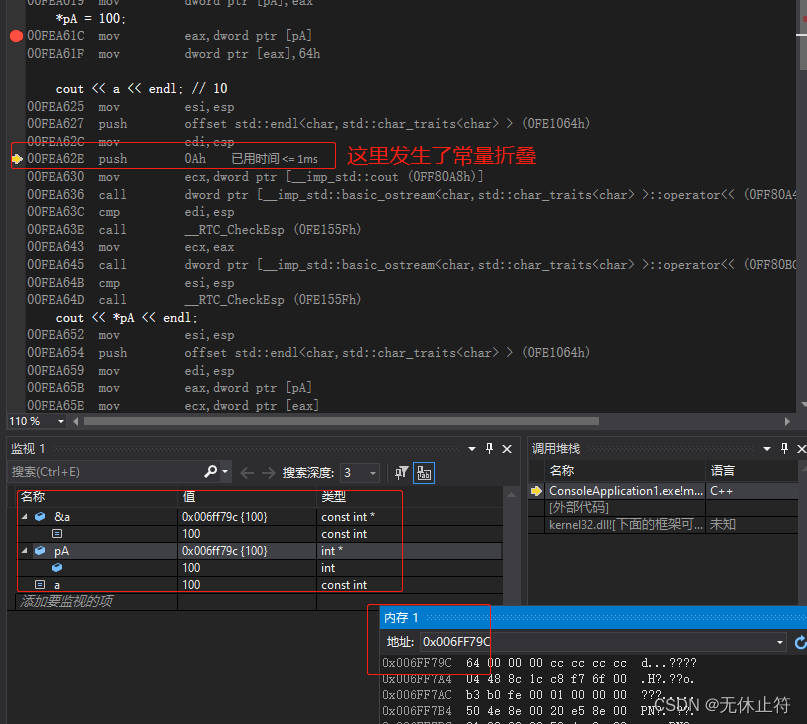Viewport: 807px width, 724px height.
Task: Select the ConsoleApplication1.exe!m... stack frame
Action: [626, 491]
